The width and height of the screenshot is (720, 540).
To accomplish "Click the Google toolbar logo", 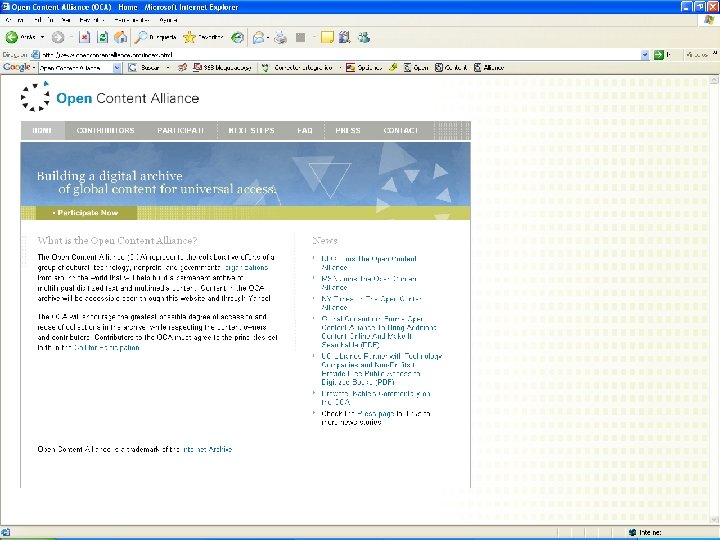I will tap(17, 67).
